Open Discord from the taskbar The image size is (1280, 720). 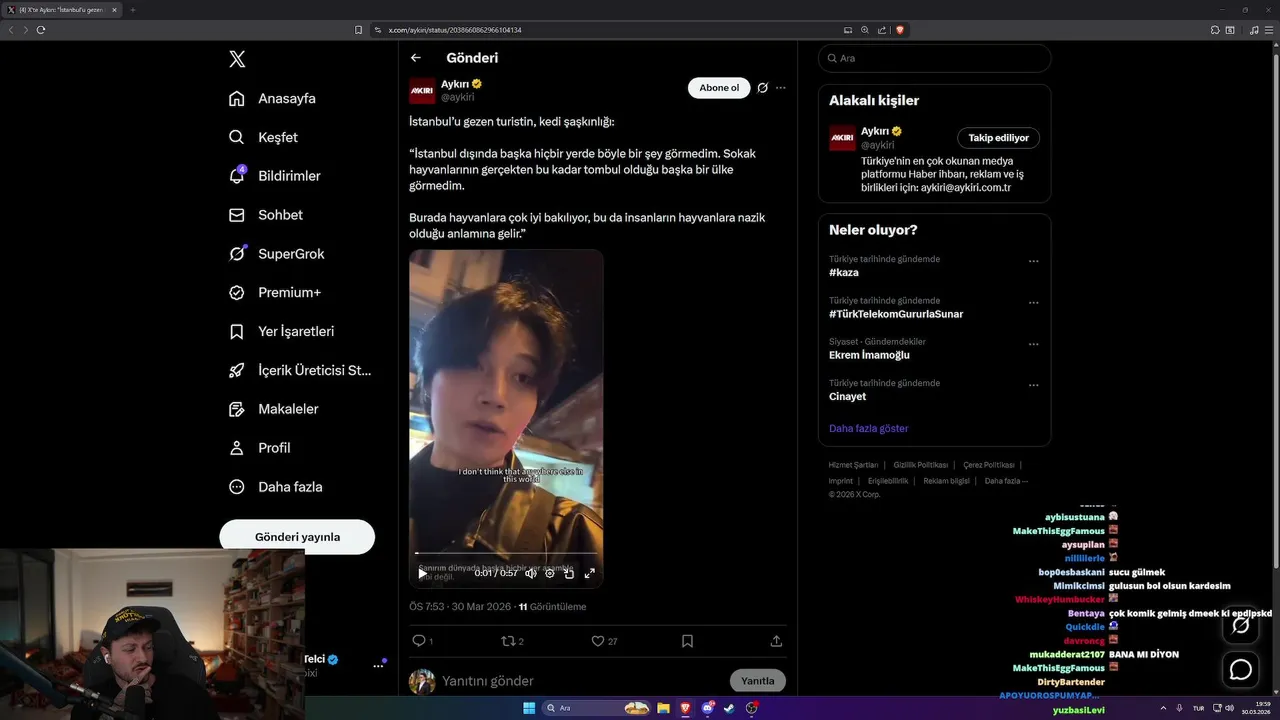tap(707, 708)
